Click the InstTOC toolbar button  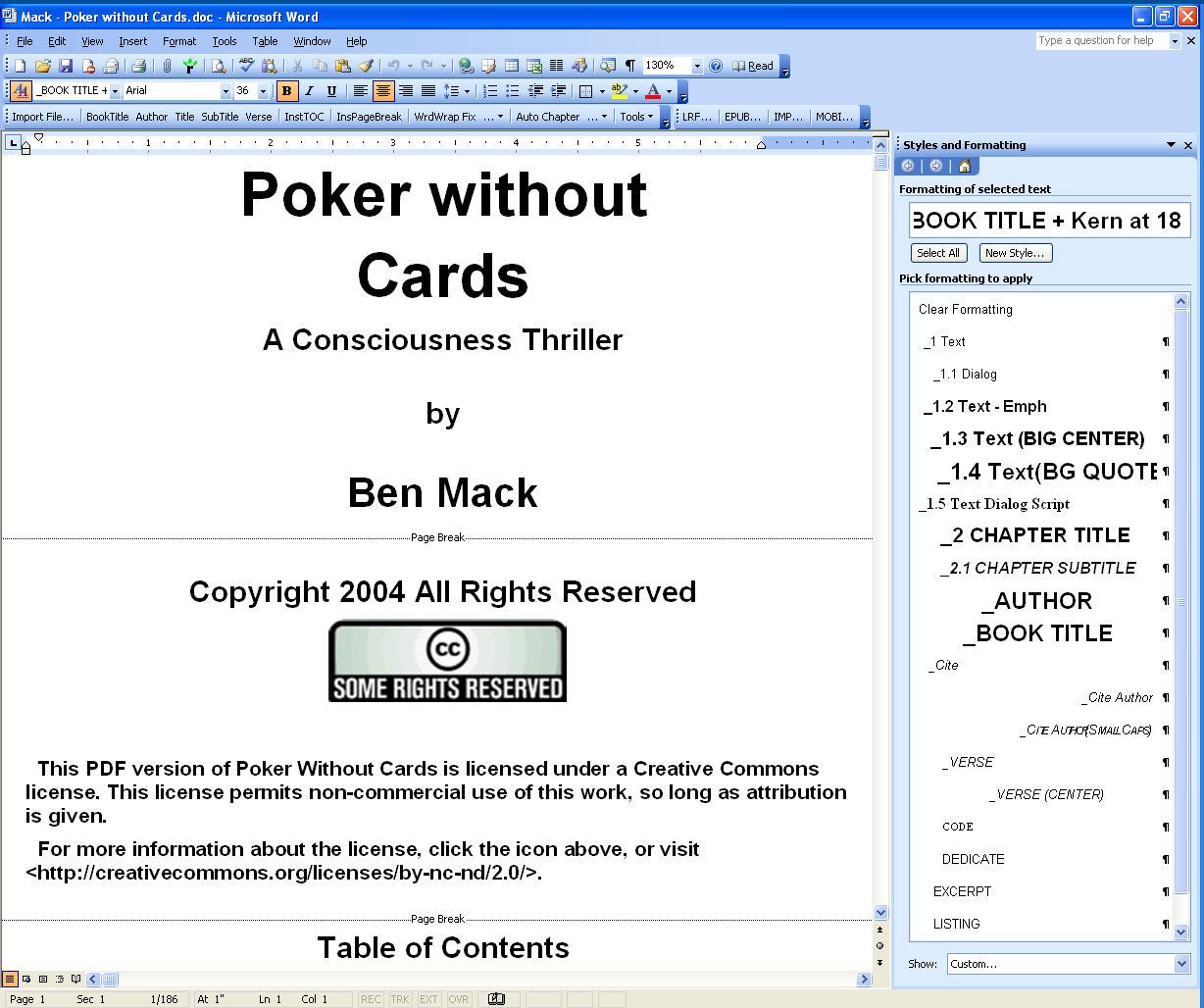point(304,117)
